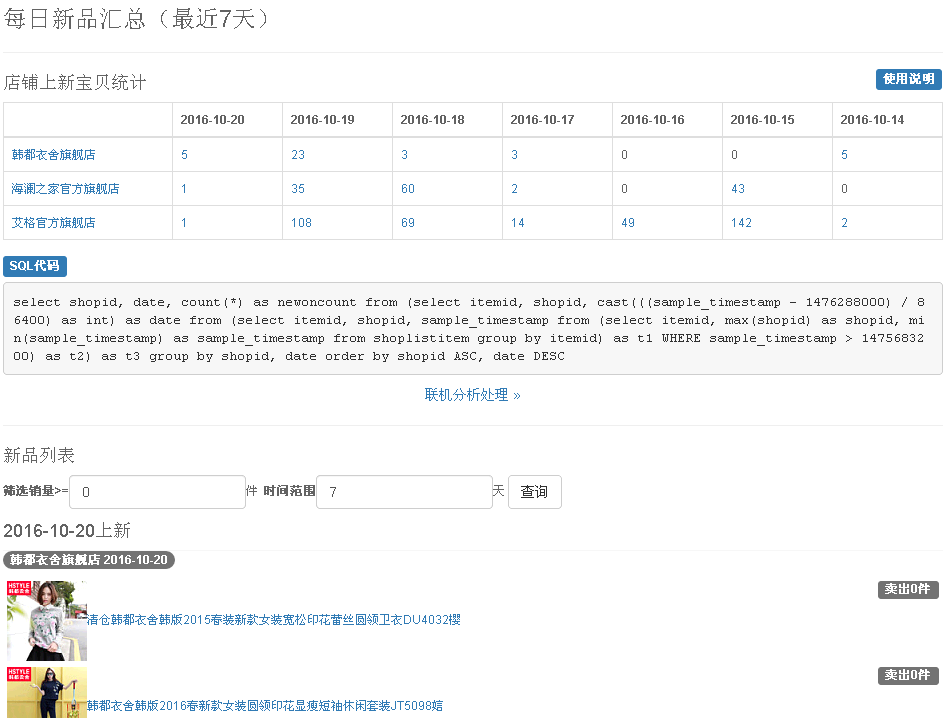Image resolution: width=948 pixels, height=718 pixels.
Task: Open the 联机分析处理 link
Action: pos(472,395)
